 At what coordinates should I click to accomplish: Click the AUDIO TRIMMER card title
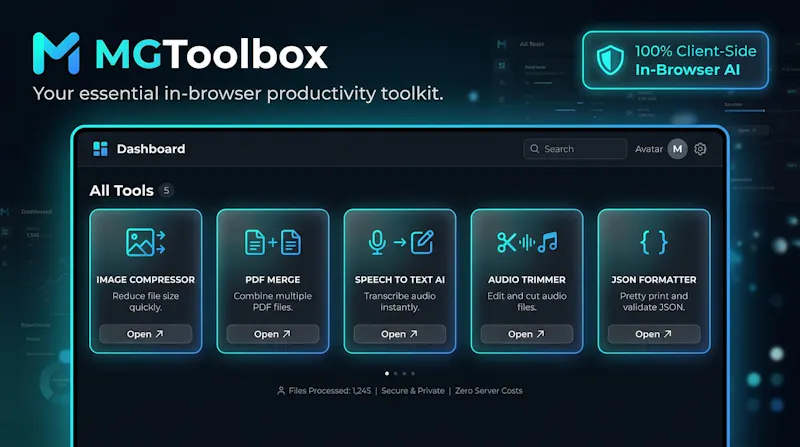[x=527, y=280]
